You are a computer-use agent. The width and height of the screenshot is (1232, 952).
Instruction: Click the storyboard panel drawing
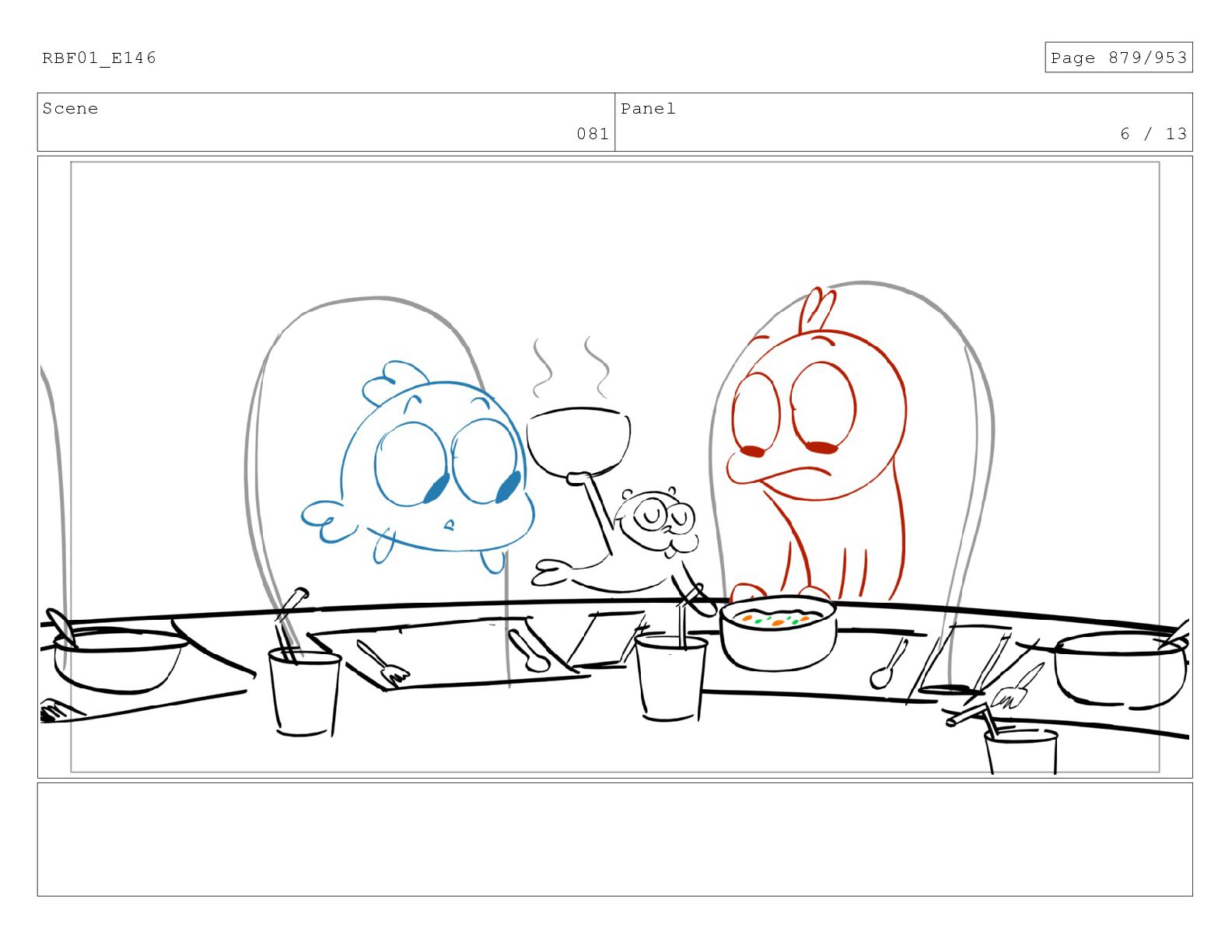click(x=614, y=467)
